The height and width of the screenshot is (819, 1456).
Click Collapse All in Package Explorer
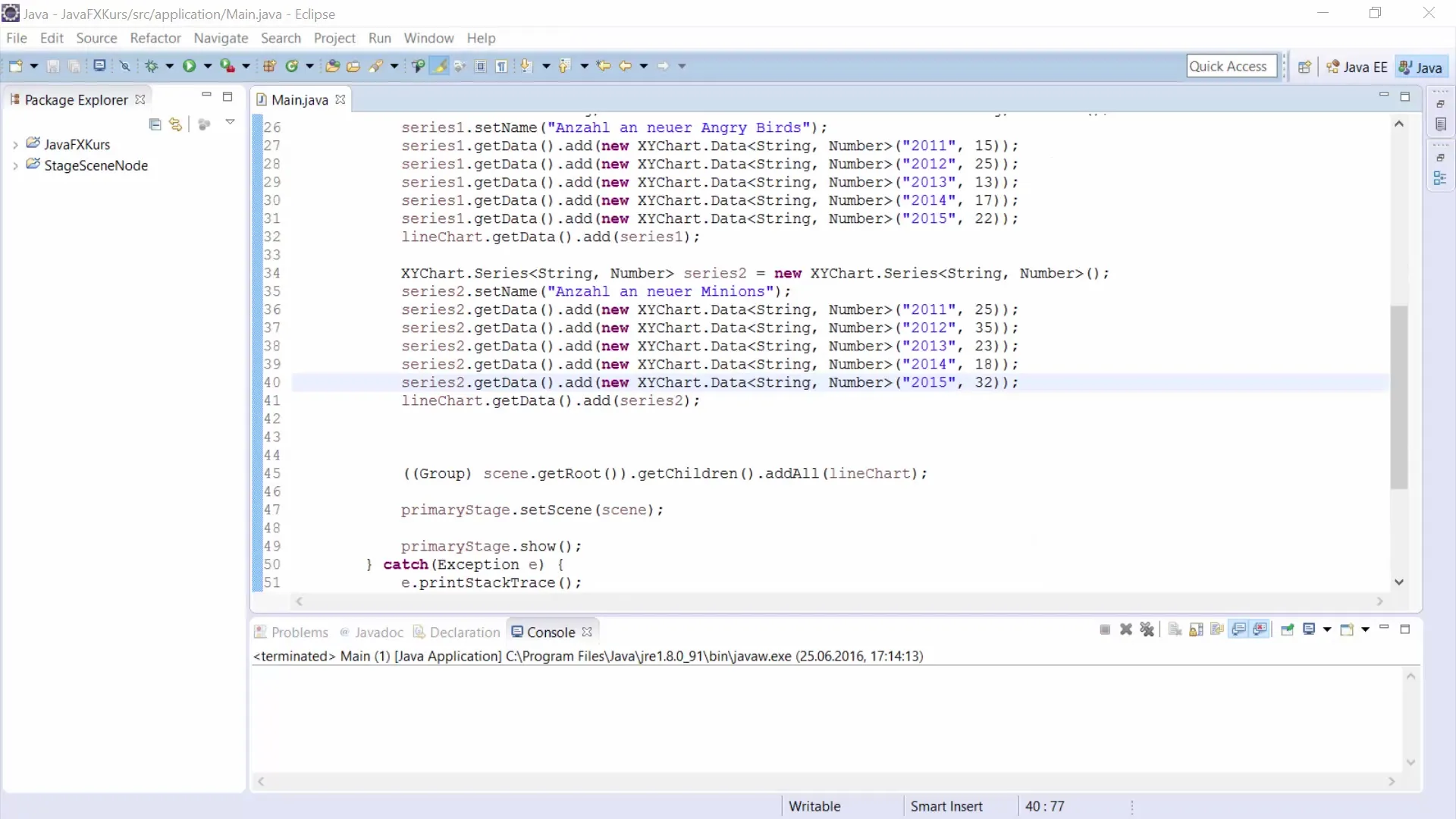pyautogui.click(x=155, y=124)
